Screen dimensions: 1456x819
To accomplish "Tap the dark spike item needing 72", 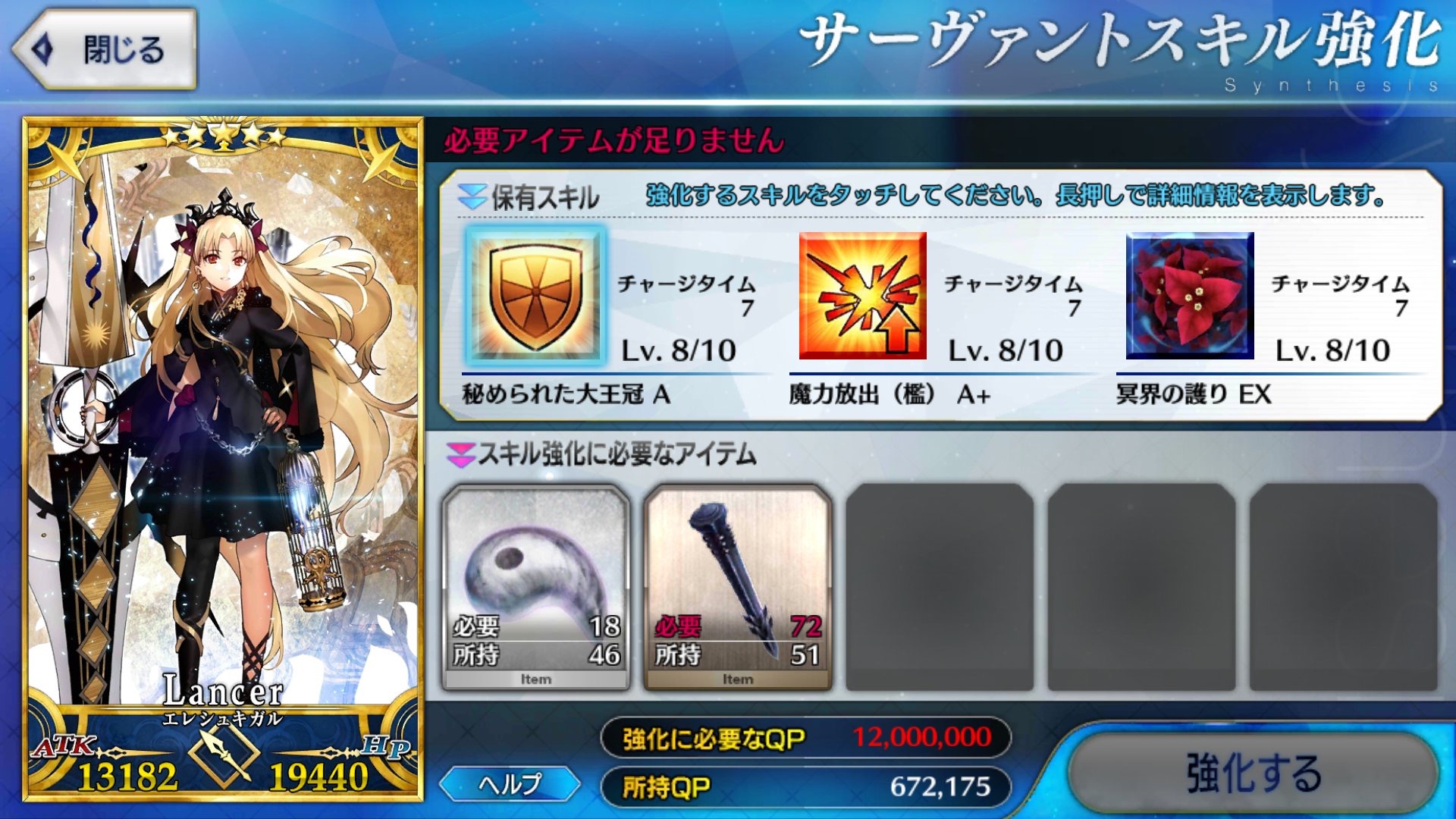I will click(738, 588).
